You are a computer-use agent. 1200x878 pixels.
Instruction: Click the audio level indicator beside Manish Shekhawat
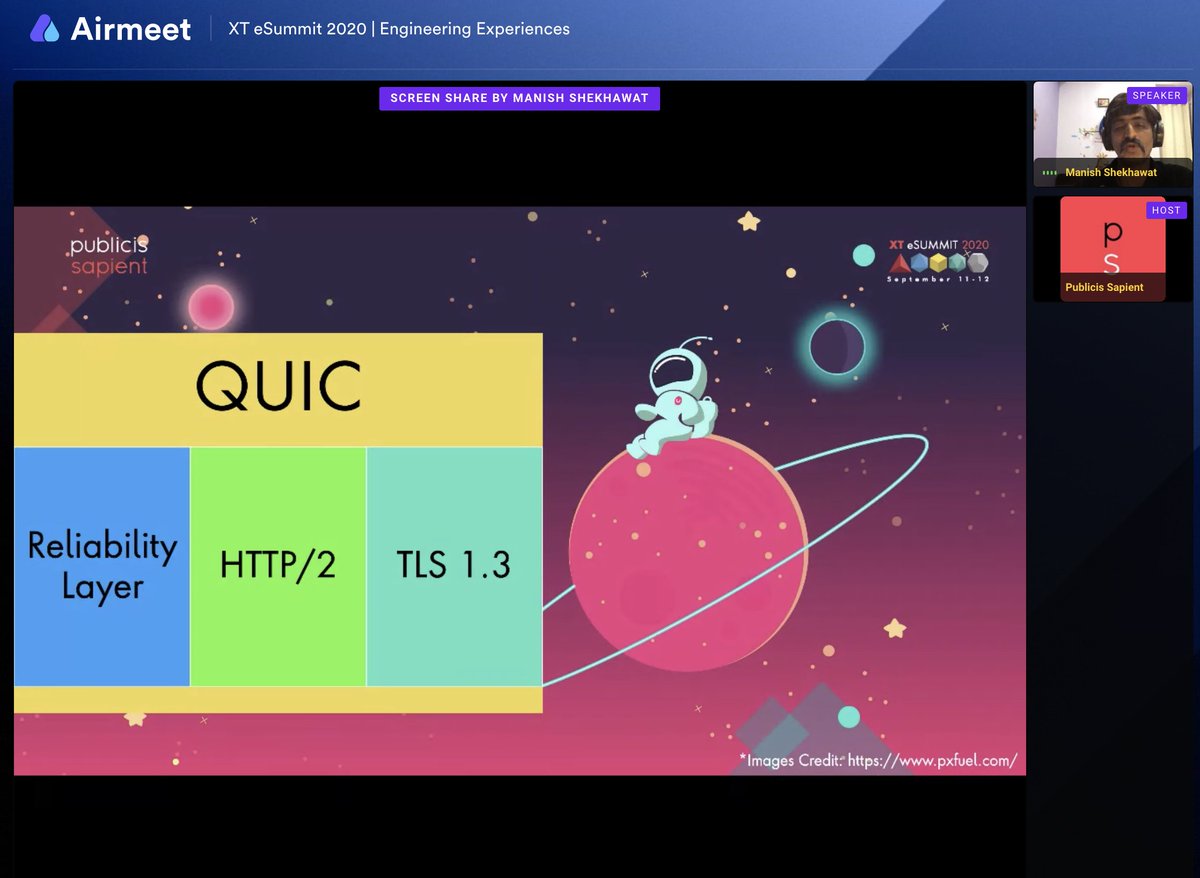pyautogui.click(x=1050, y=173)
